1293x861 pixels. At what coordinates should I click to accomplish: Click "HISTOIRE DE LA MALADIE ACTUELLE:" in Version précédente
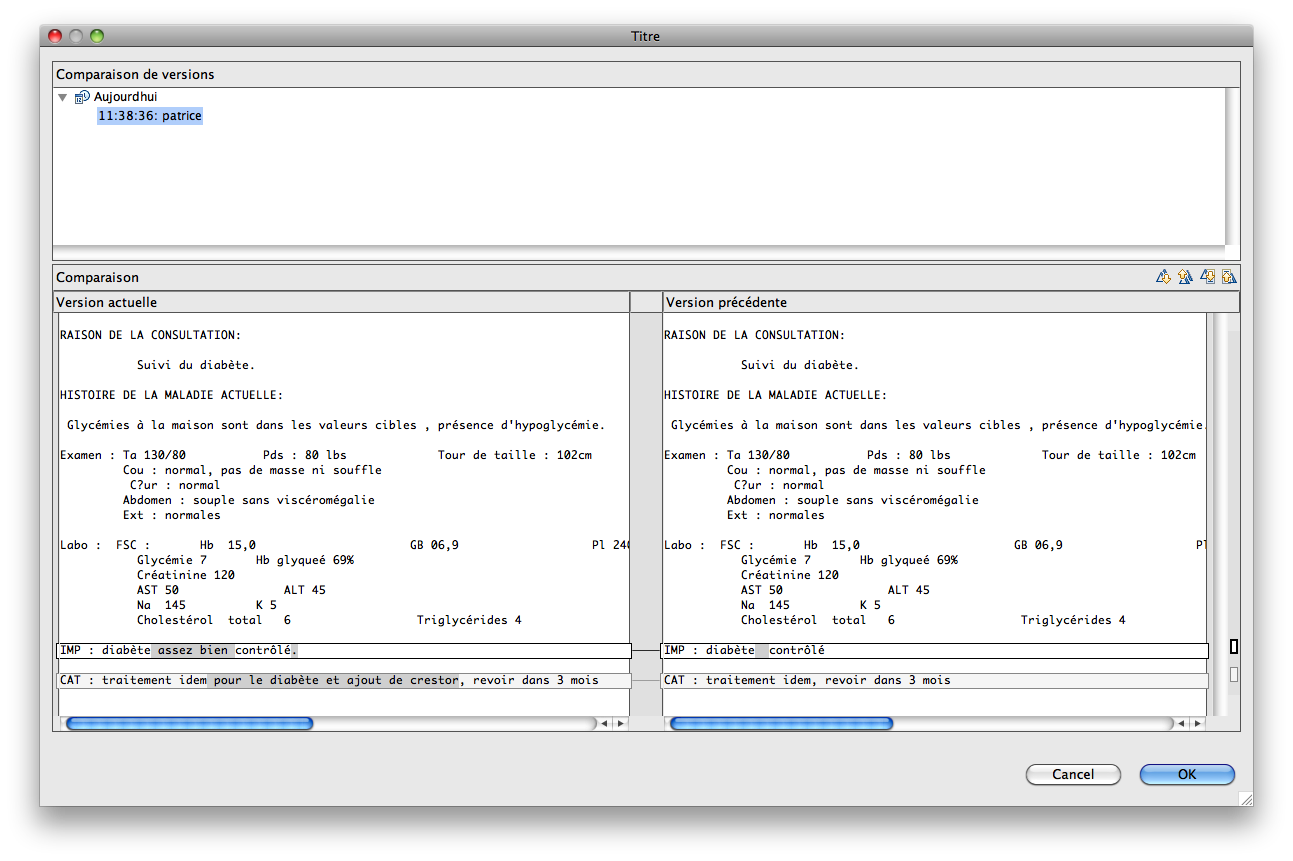775,395
